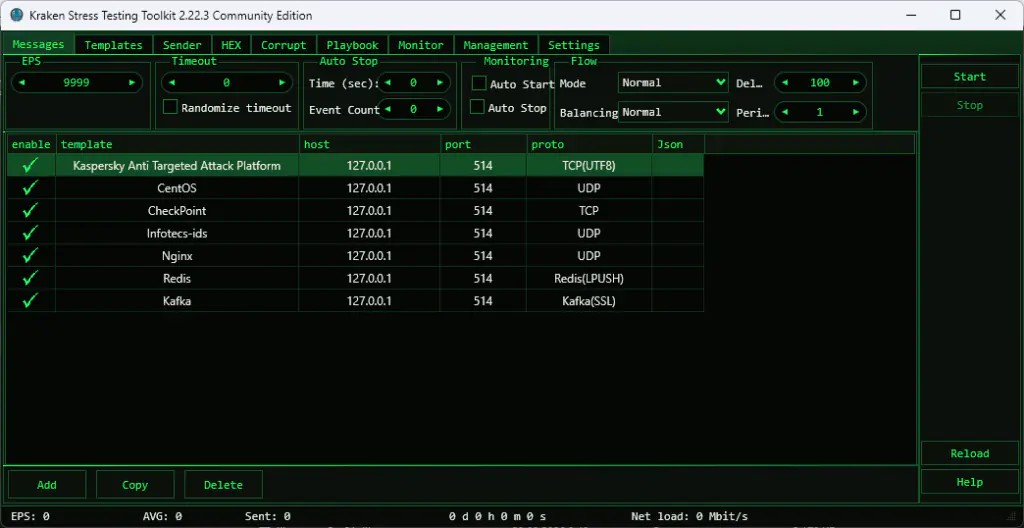Open the HEX tab
The image size is (1024, 528).
click(231, 45)
